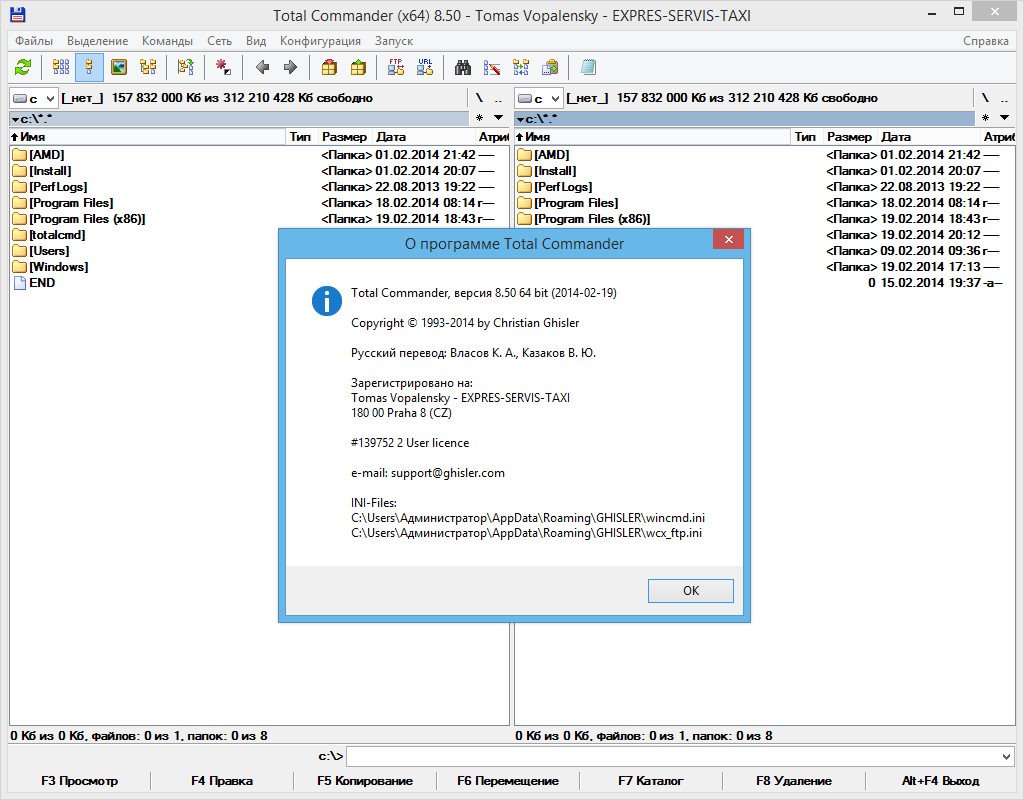The width and height of the screenshot is (1024, 800).
Task: Open FTP connect toolbar icon
Action: pos(396,67)
